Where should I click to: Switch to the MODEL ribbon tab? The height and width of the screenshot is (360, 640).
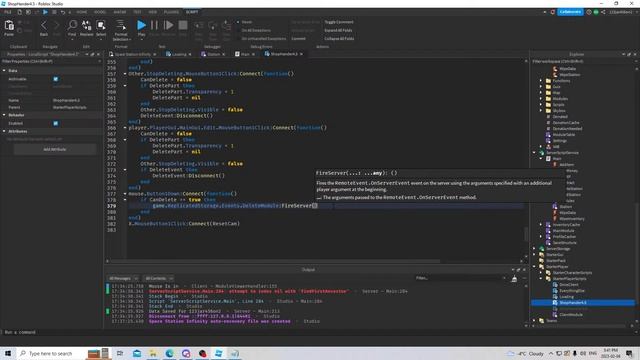(100, 12)
